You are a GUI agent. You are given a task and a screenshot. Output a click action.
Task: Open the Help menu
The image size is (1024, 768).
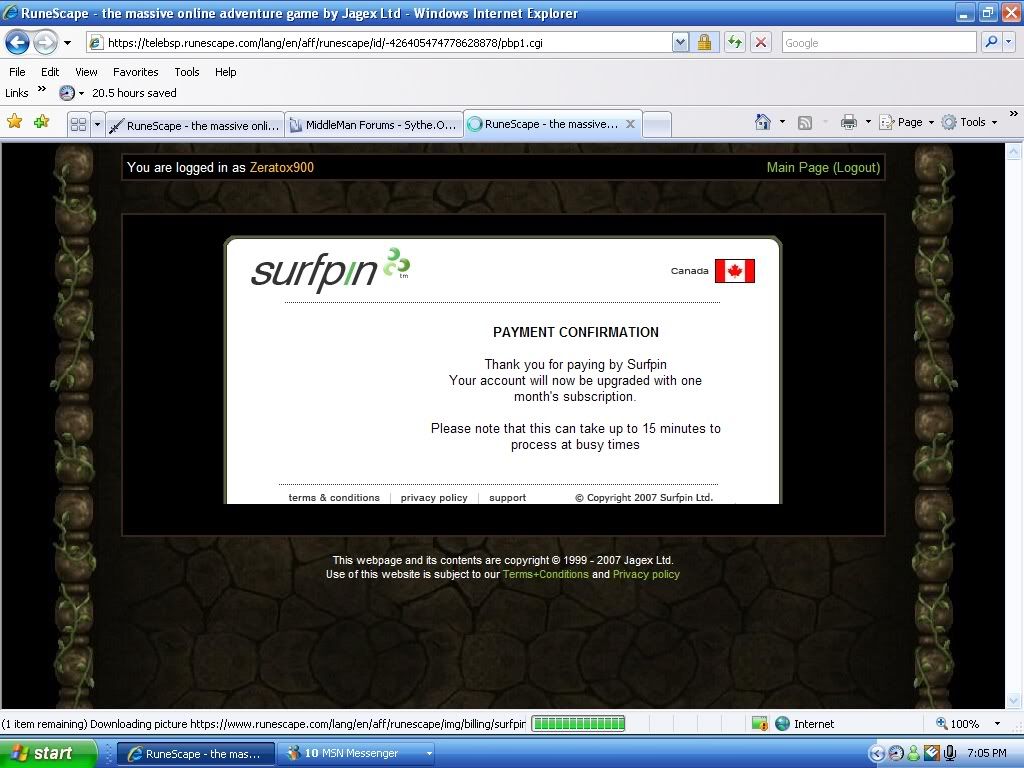[225, 72]
